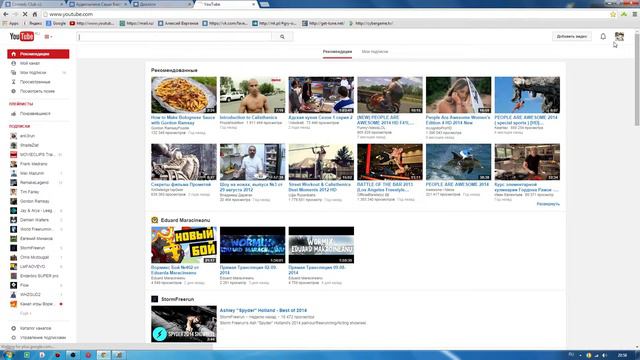Open the Адская кухня Сезон 1 thumbnail

click(x=321, y=95)
